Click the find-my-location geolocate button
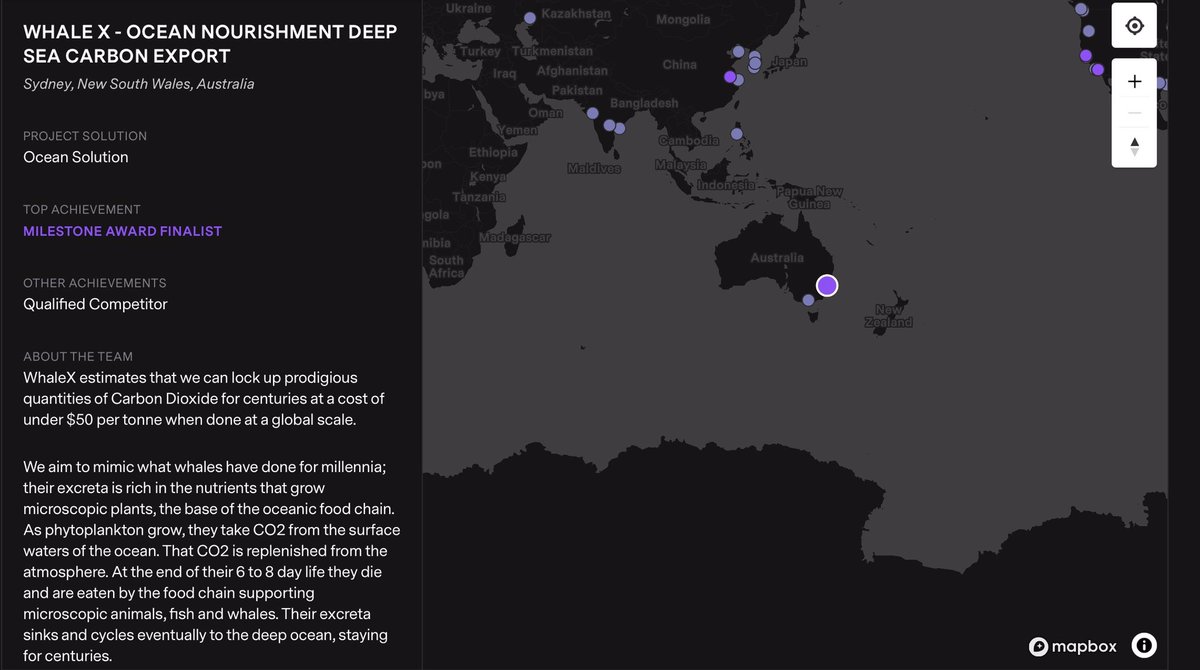Image resolution: width=1200 pixels, height=670 pixels. point(1134,26)
